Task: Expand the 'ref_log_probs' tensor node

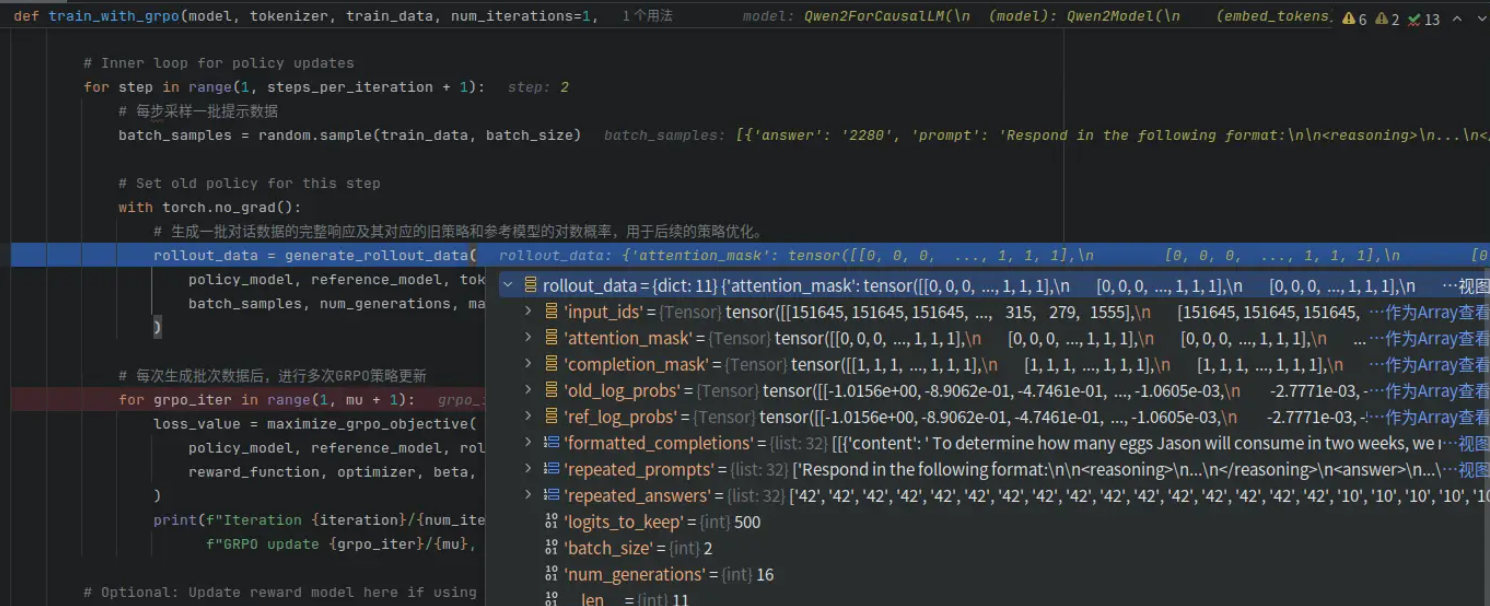Action: point(528,416)
